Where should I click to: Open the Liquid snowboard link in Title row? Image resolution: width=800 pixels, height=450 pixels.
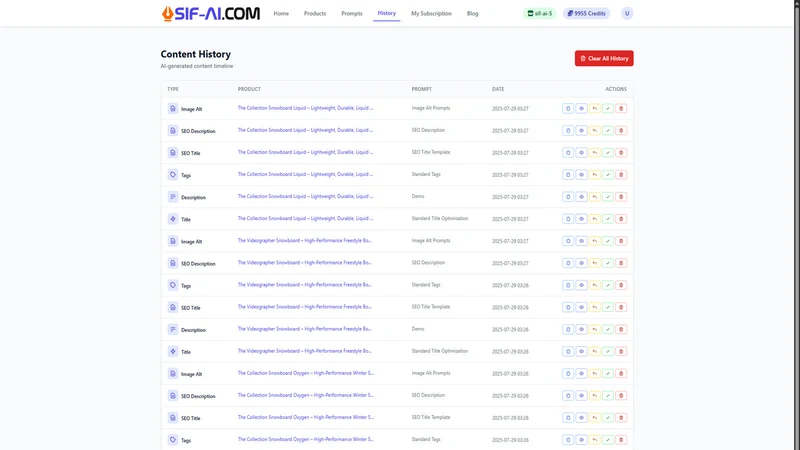point(305,218)
